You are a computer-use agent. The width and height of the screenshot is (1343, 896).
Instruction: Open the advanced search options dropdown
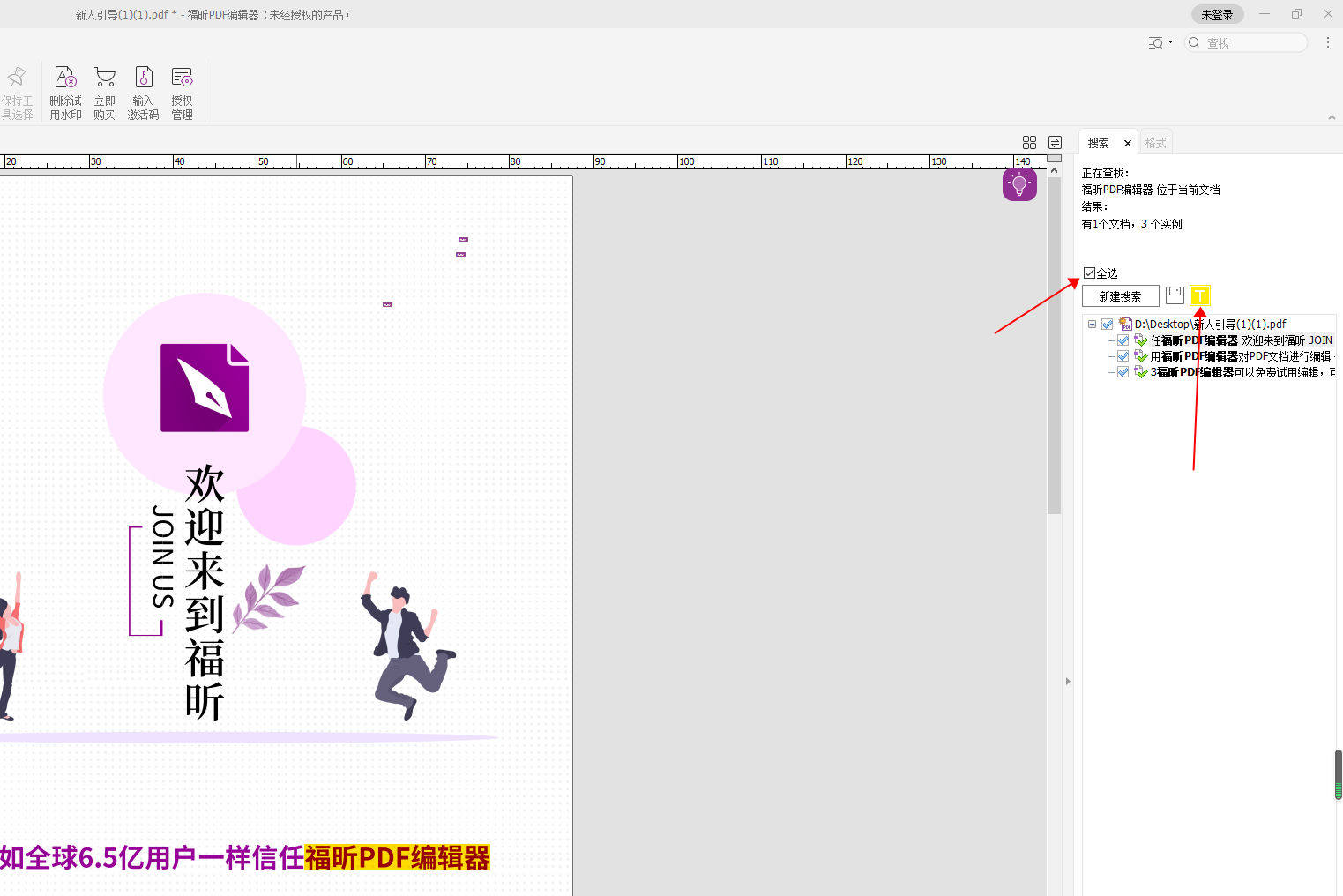pos(1160,43)
